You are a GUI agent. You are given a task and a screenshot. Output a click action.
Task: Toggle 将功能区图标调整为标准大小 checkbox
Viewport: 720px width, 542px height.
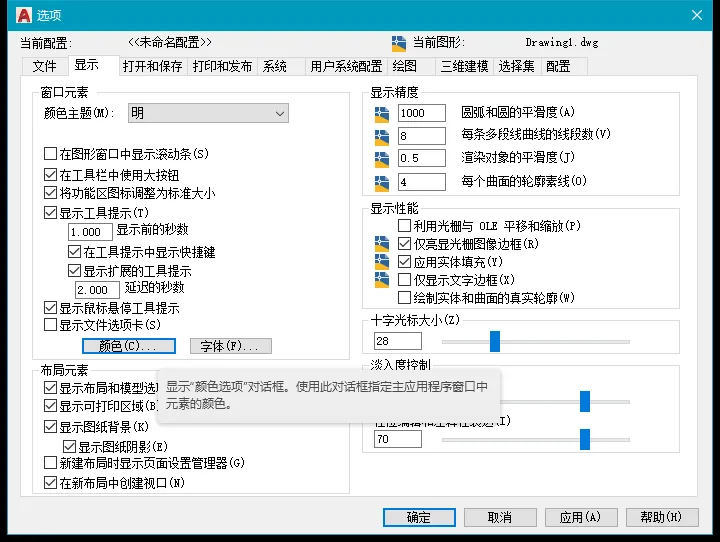pos(50,192)
